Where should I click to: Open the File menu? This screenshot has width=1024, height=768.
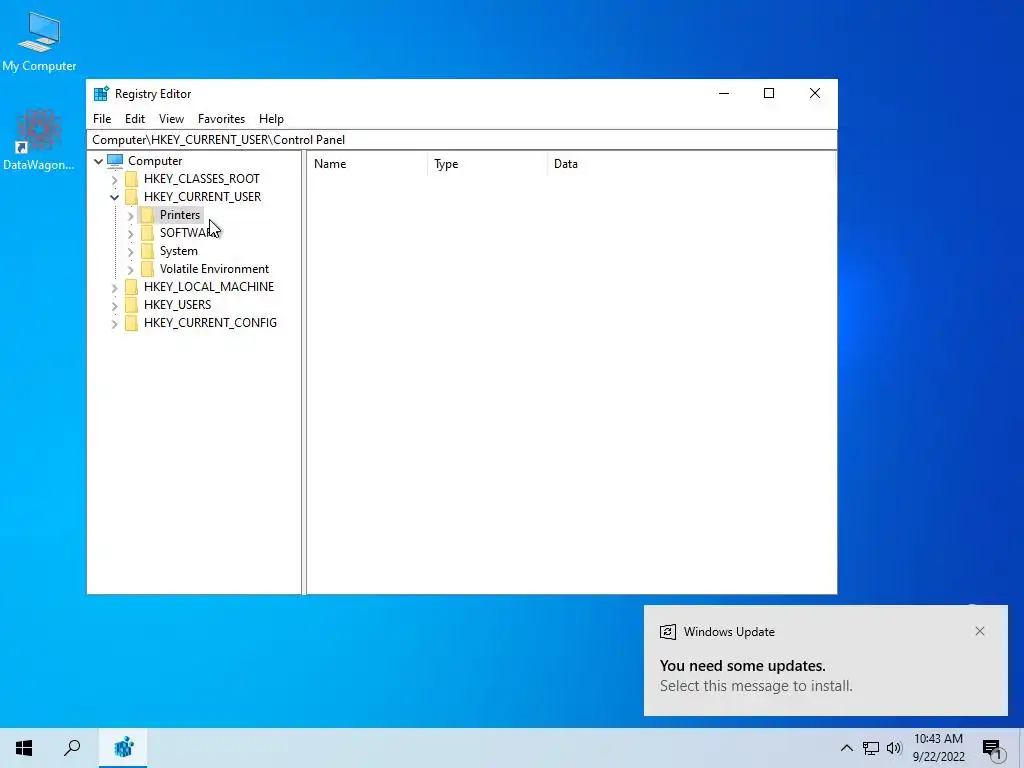pos(102,119)
